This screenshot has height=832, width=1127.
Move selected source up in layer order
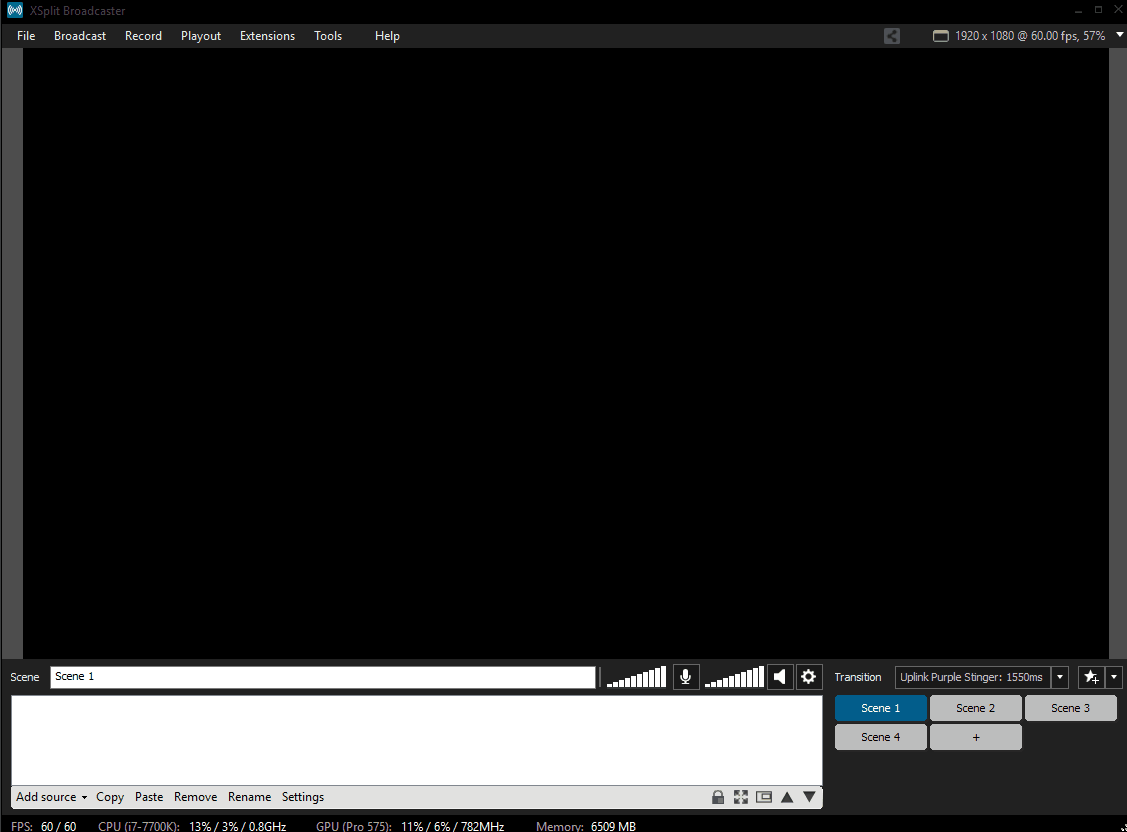[x=787, y=796]
